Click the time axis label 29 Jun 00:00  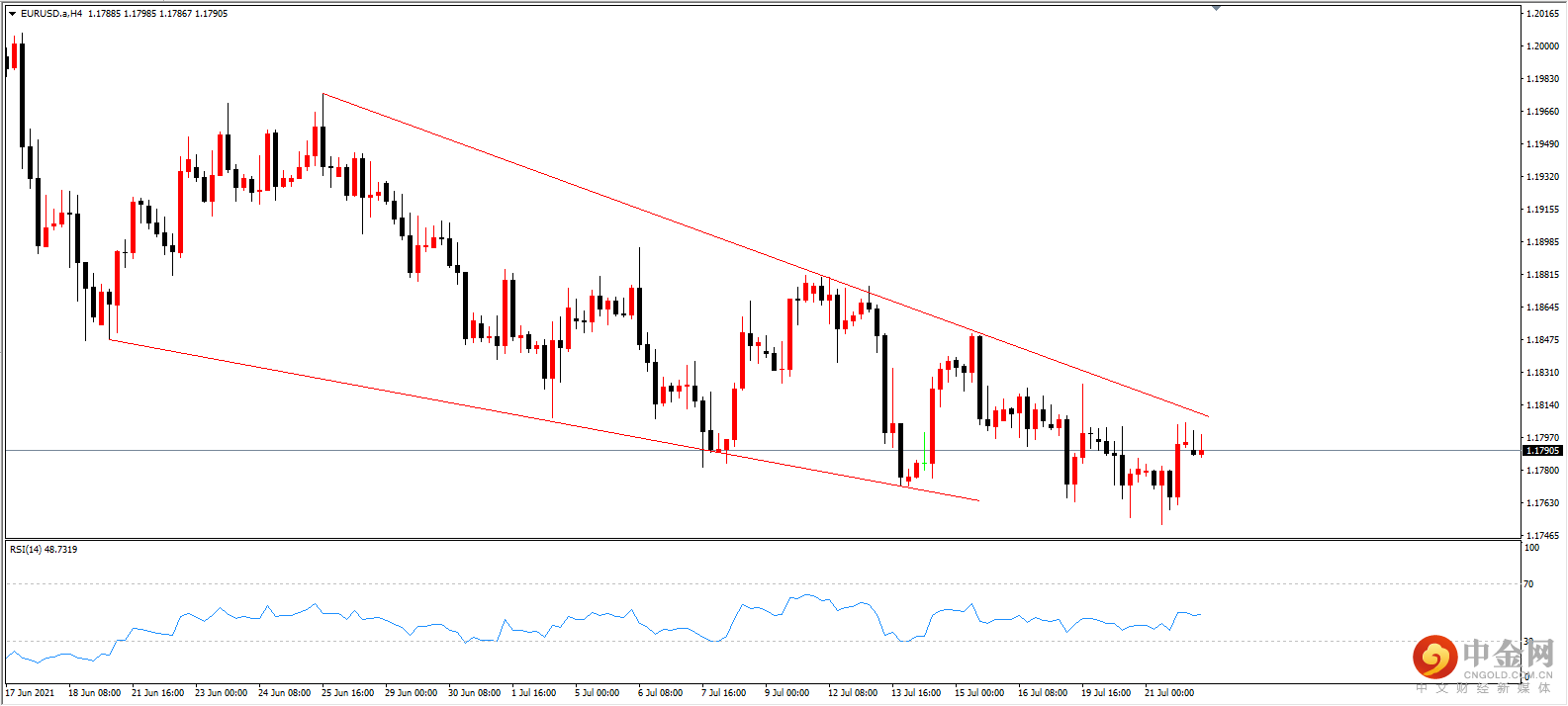tap(412, 693)
